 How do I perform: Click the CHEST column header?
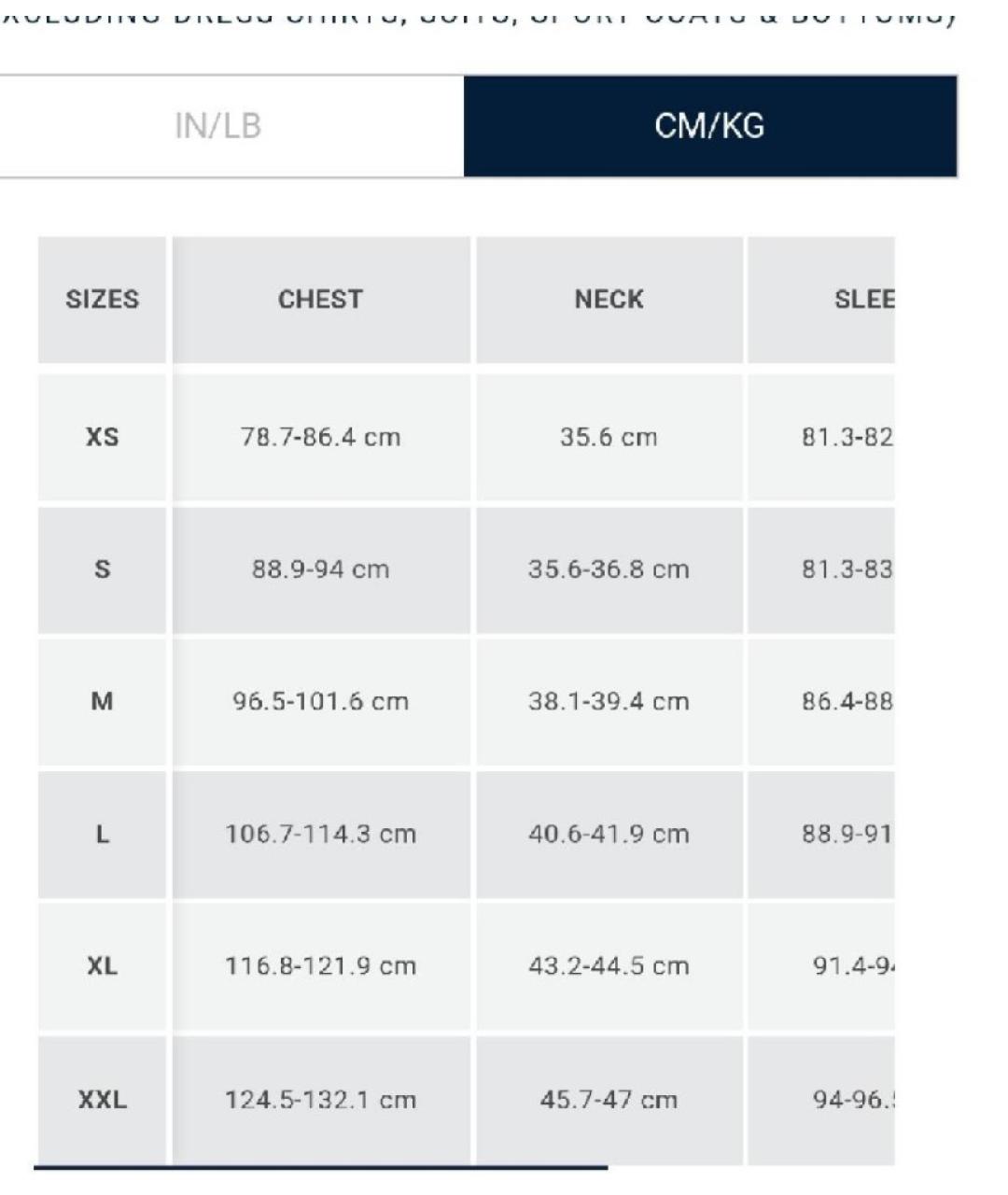320,300
